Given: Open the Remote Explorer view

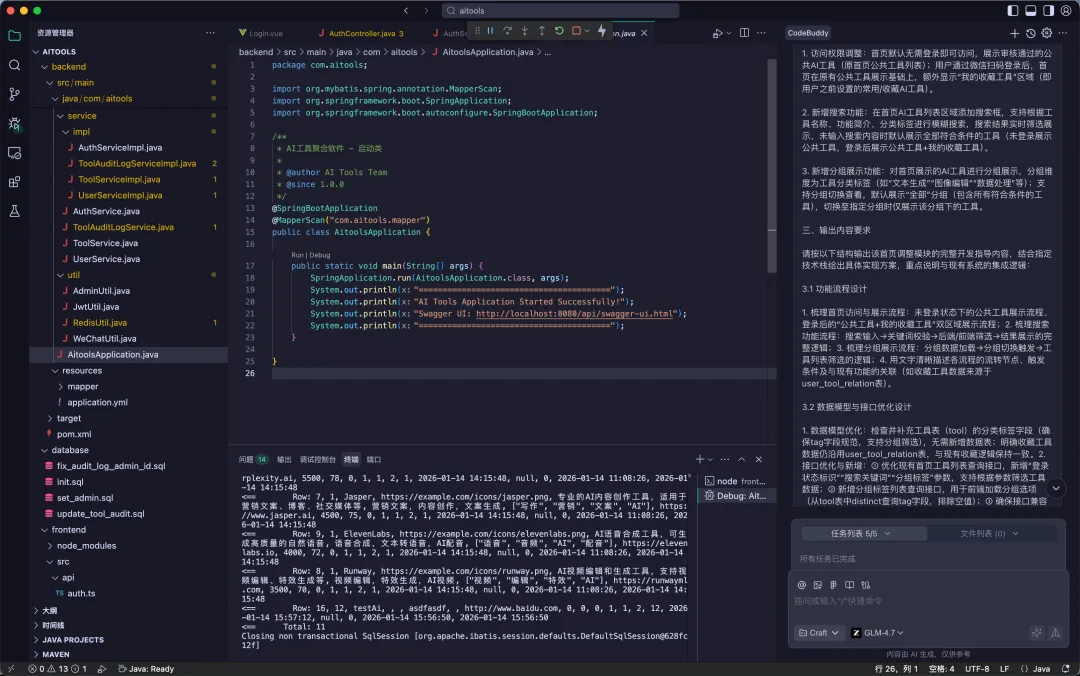Looking at the screenshot, I should pyautogui.click(x=14, y=153).
